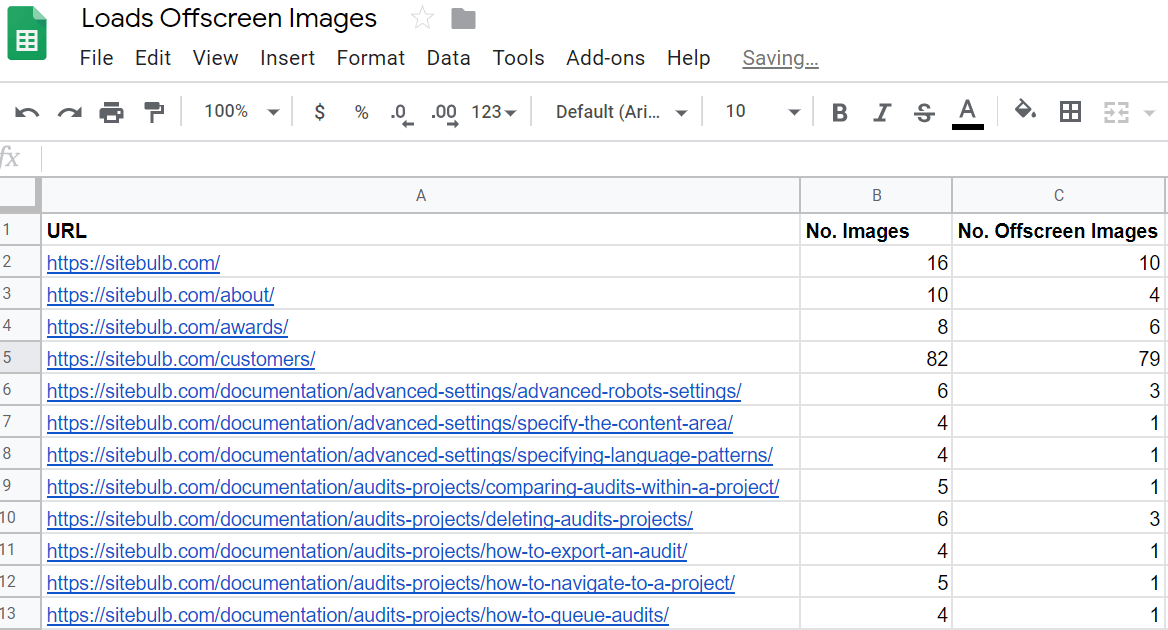Click the merge cells icon

1116,112
